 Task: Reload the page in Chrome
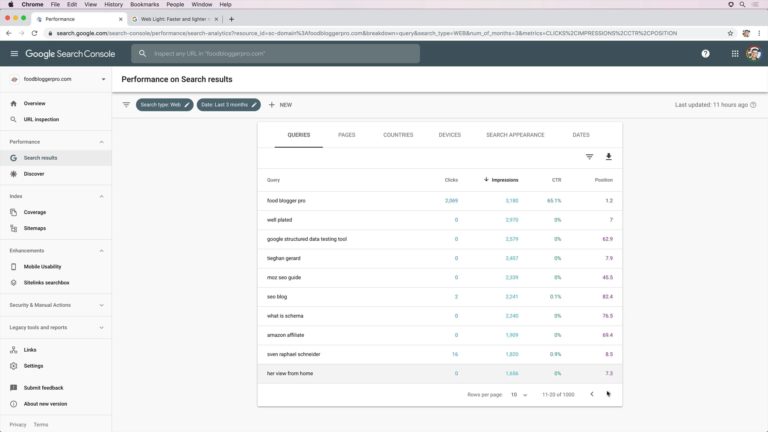tap(34, 33)
